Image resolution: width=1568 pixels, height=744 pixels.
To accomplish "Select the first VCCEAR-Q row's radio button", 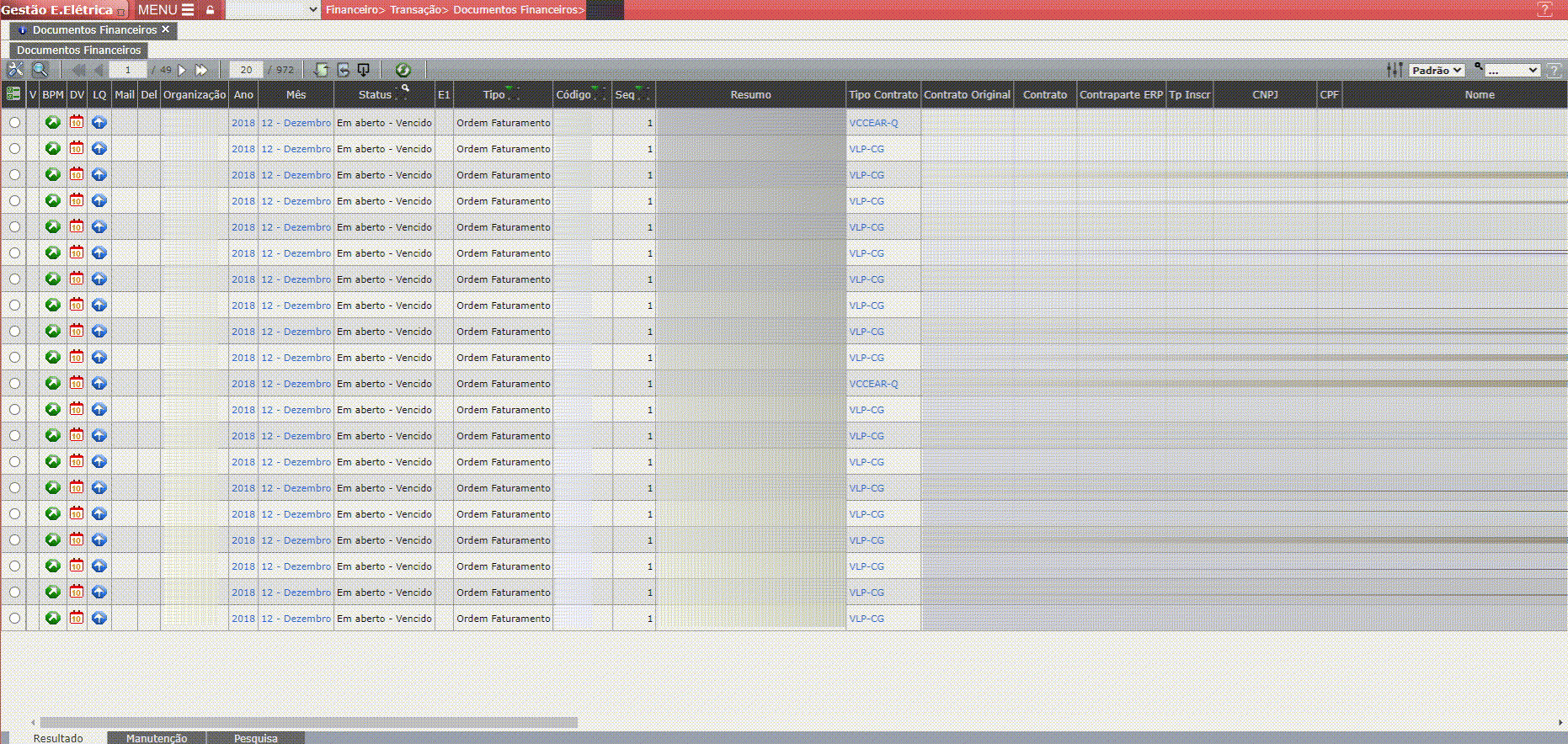I will (x=14, y=122).
